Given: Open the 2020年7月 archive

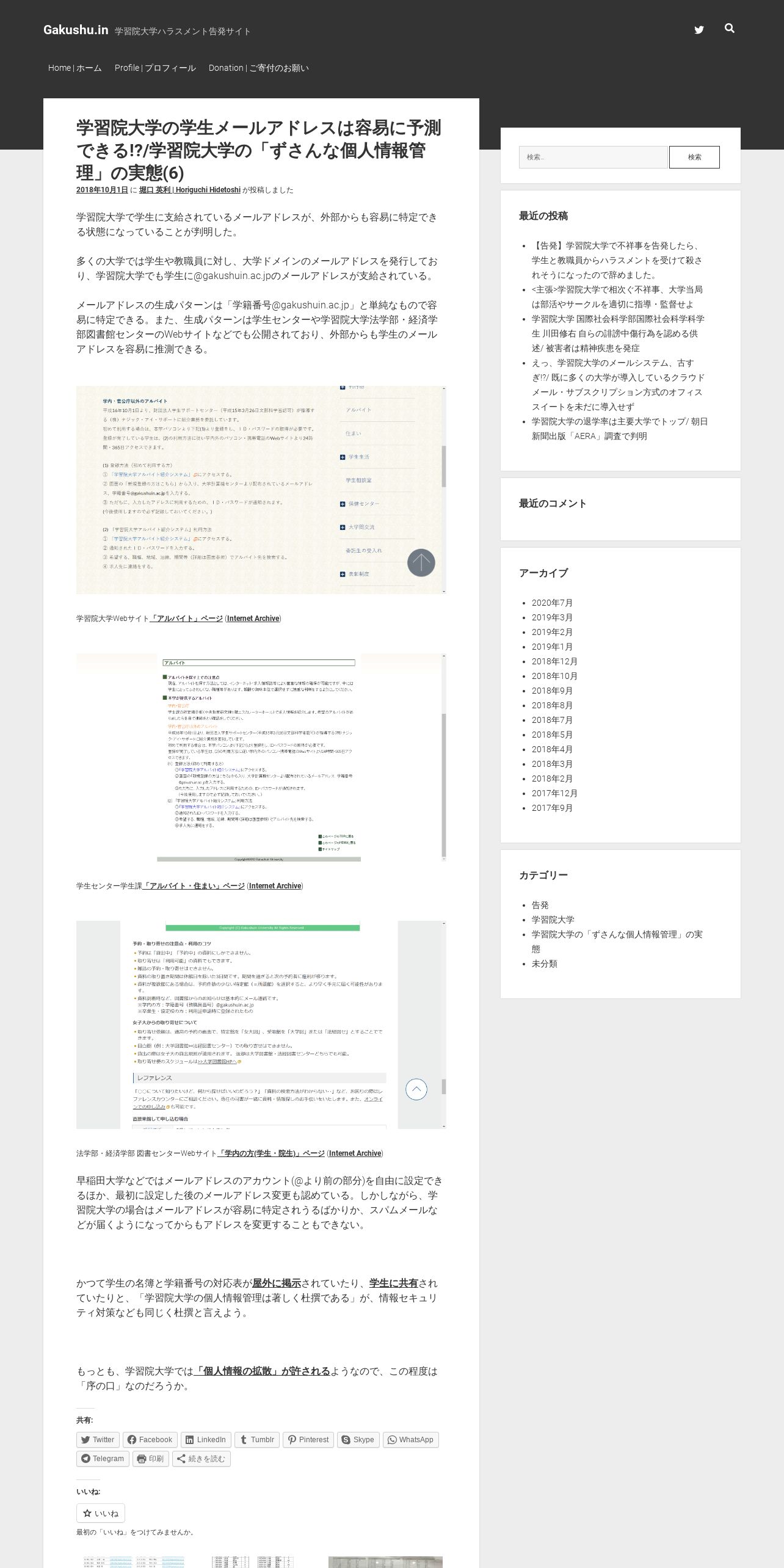Looking at the screenshot, I should click(x=552, y=603).
